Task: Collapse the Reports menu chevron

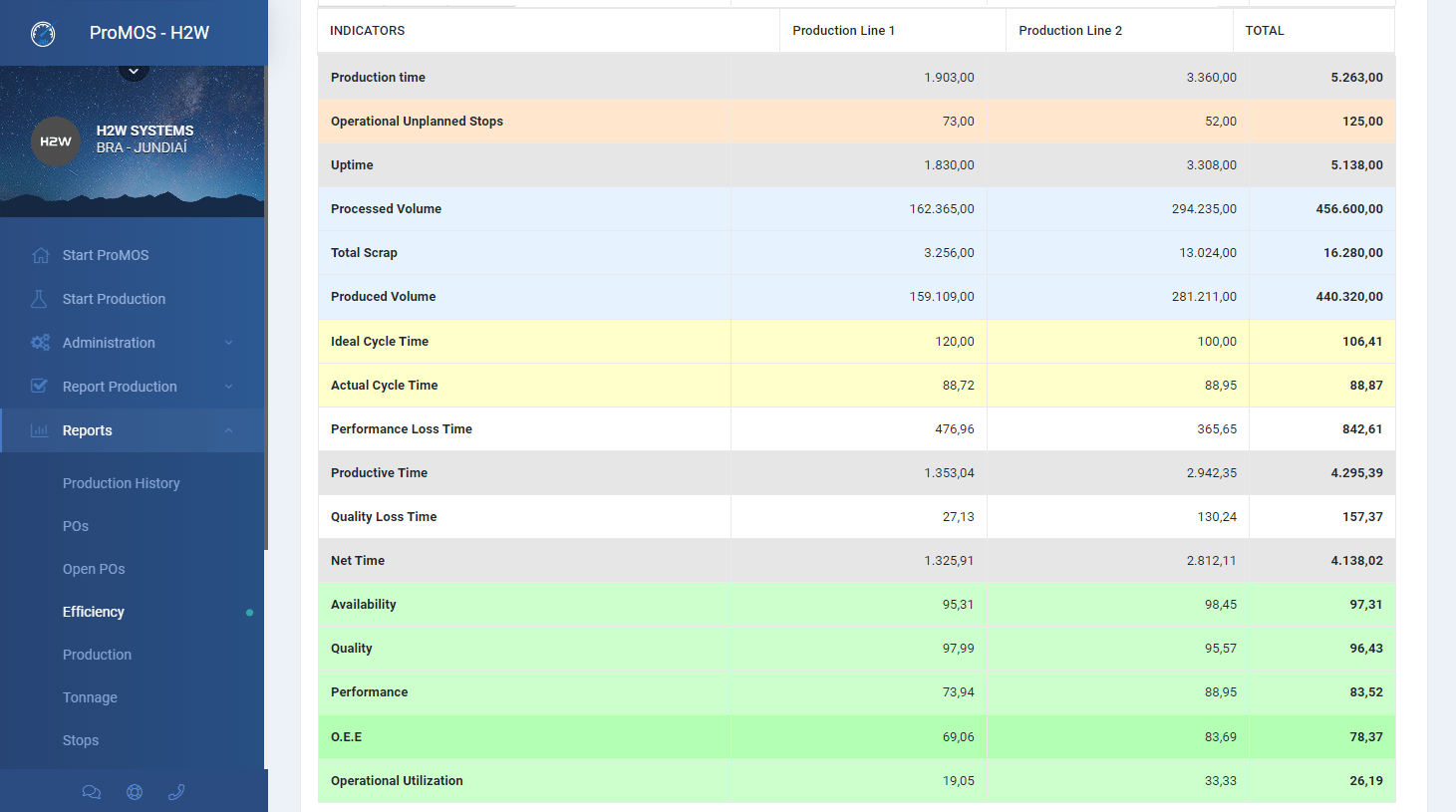Action: [x=228, y=430]
